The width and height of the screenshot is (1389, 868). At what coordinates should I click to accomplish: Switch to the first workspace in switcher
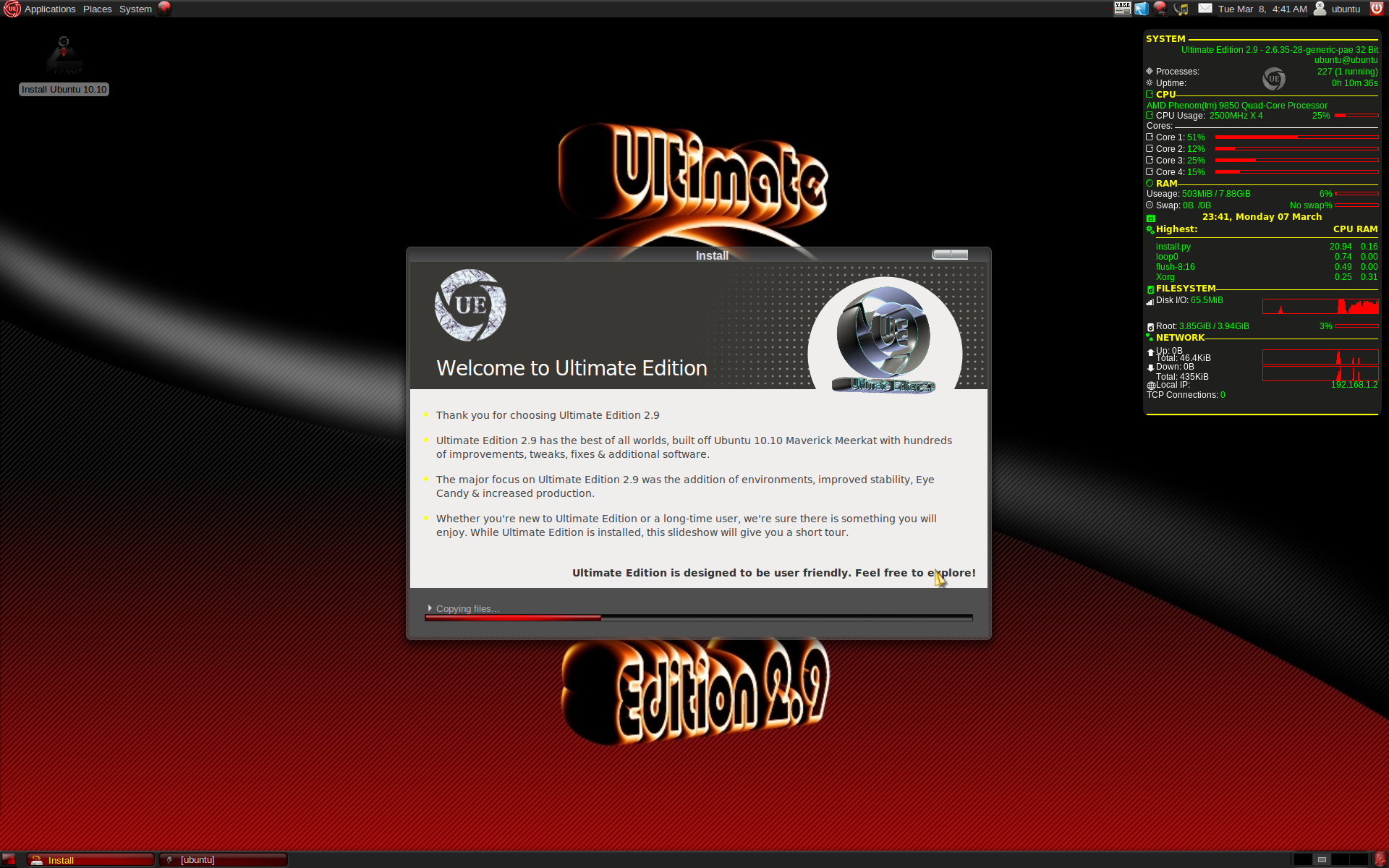pos(1302,859)
